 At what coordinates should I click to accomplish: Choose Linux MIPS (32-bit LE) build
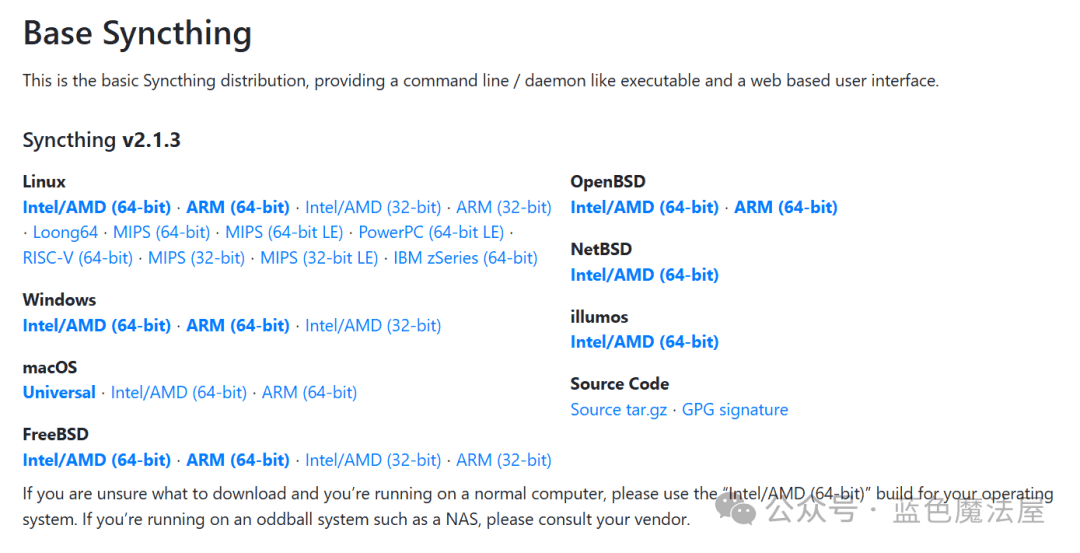click(x=319, y=258)
